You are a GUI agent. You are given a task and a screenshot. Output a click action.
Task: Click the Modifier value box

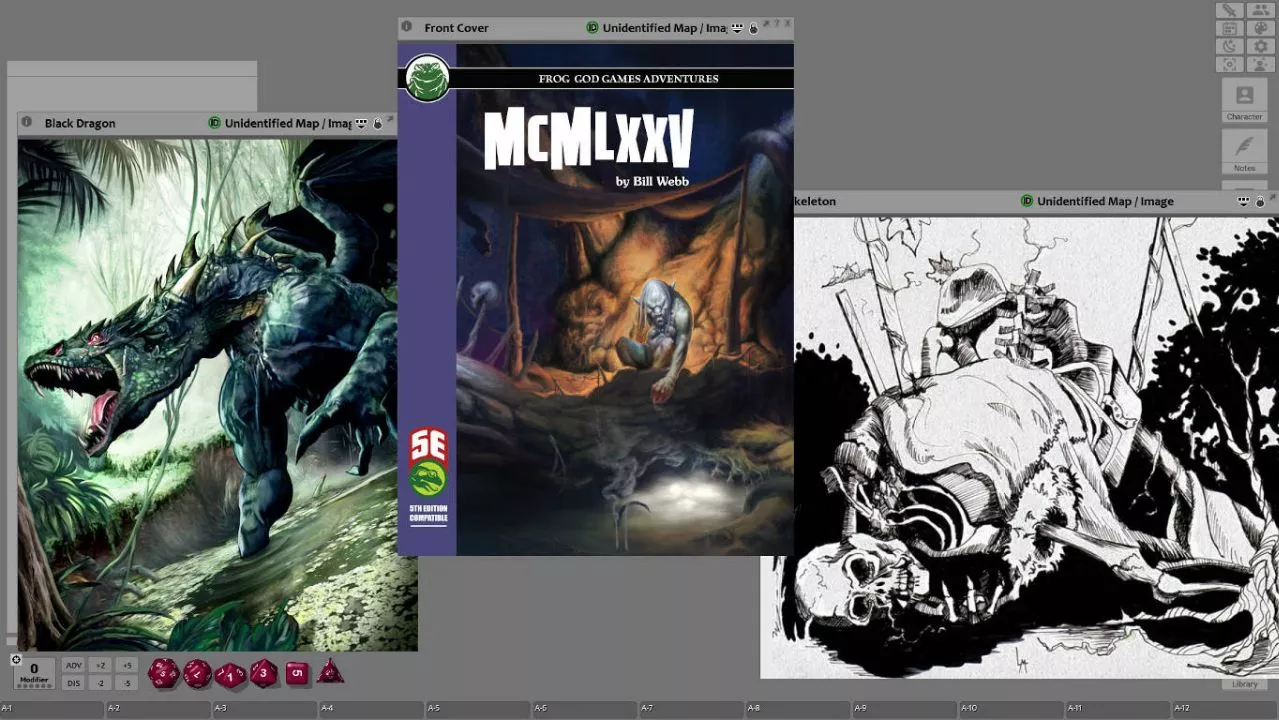[x=34, y=673]
